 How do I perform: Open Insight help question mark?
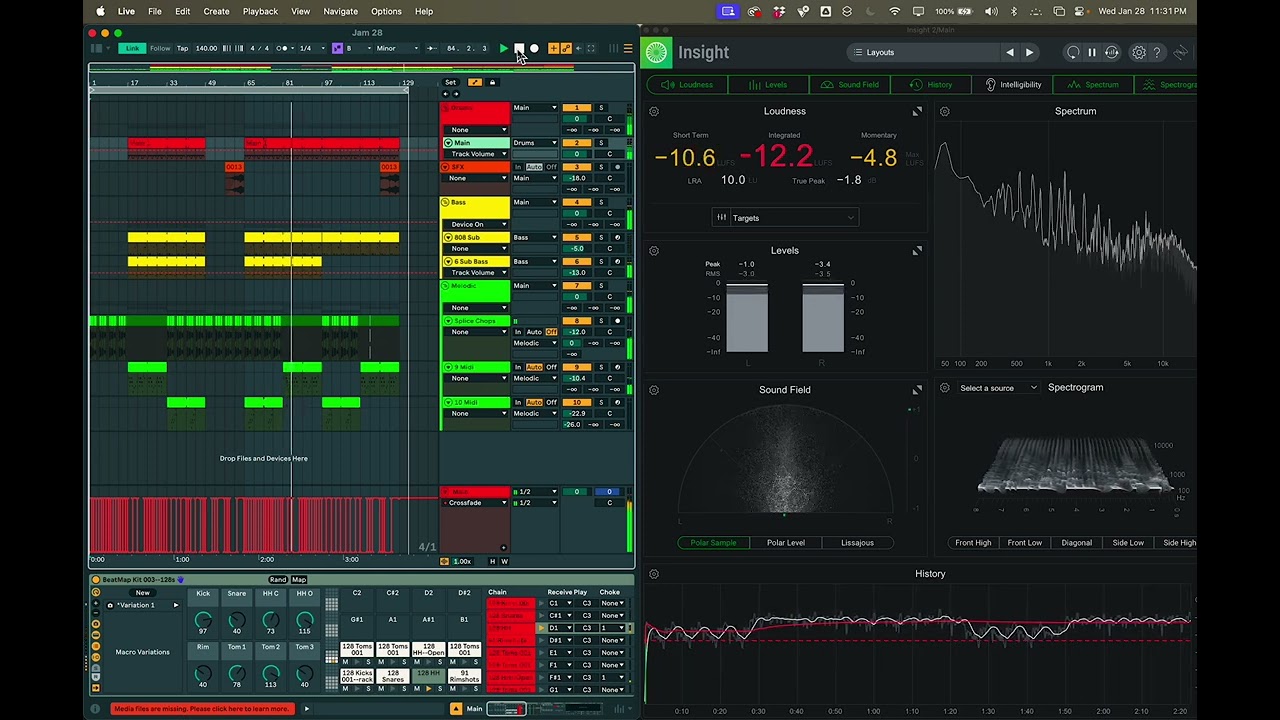tap(1157, 52)
